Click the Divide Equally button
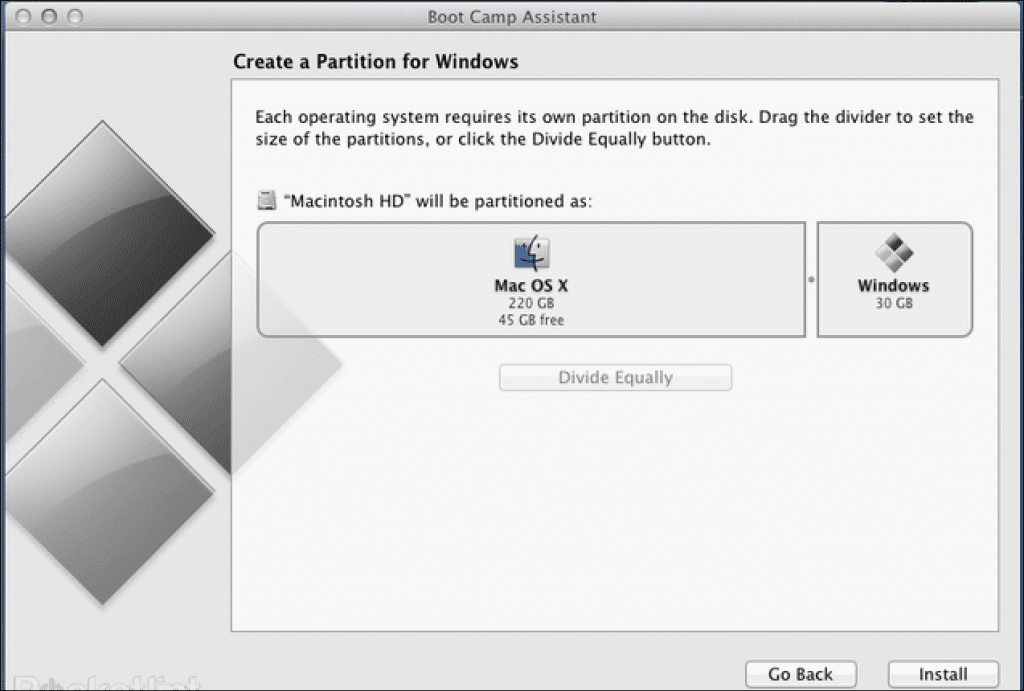 615,378
